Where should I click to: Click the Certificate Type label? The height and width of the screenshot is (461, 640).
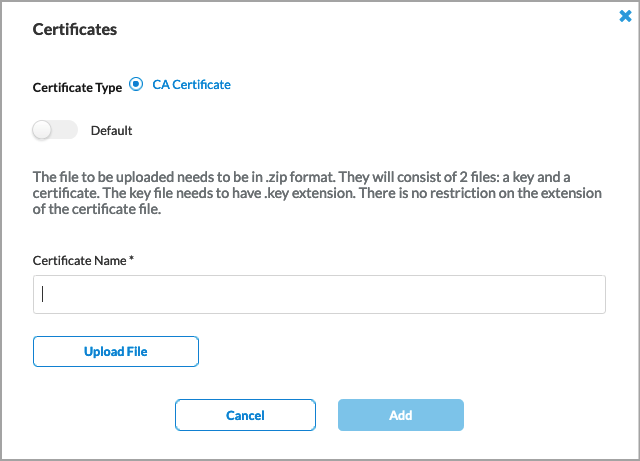click(x=77, y=87)
